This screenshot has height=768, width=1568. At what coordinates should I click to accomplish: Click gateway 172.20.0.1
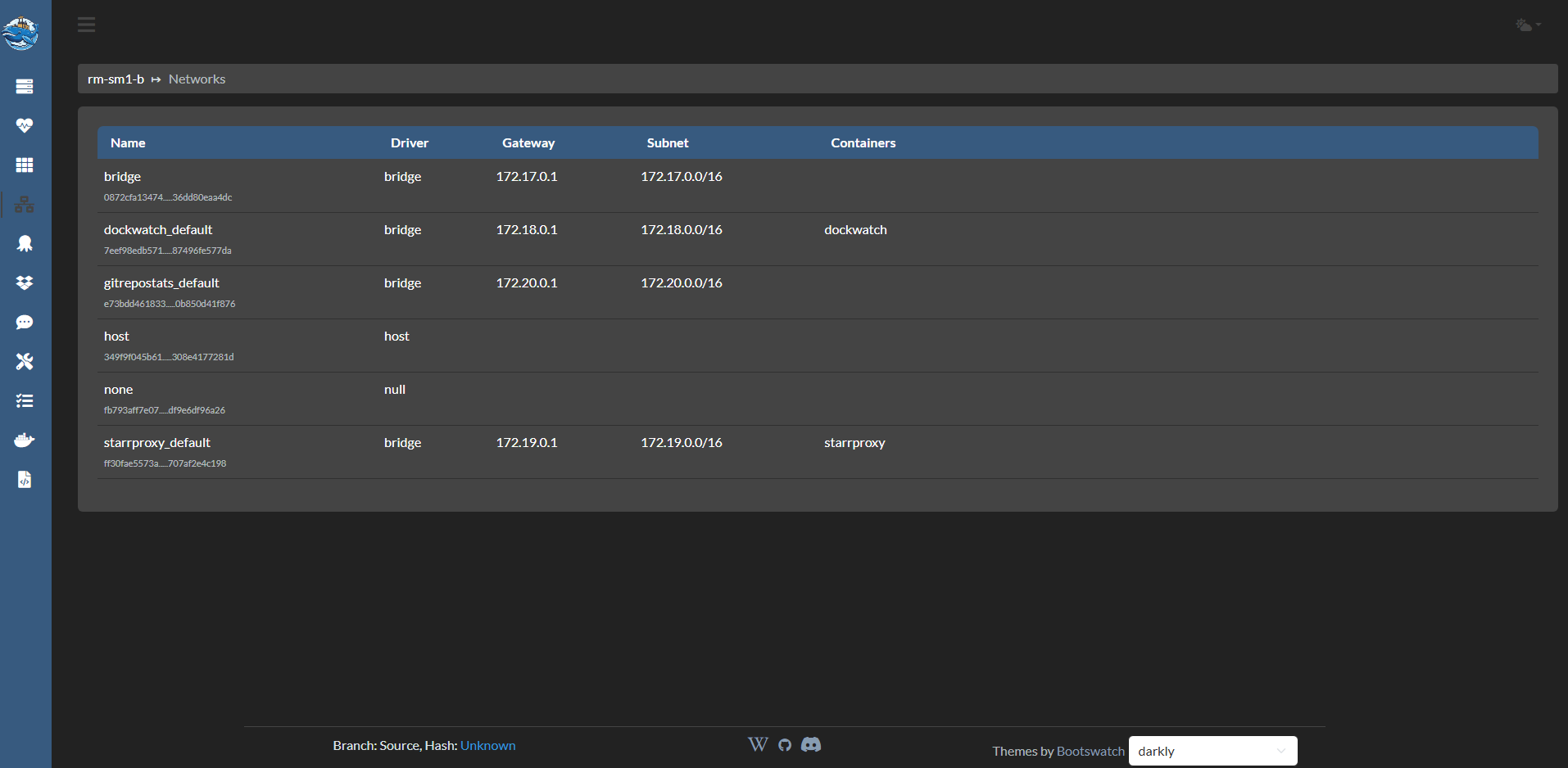pyautogui.click(x=527, y=282)
